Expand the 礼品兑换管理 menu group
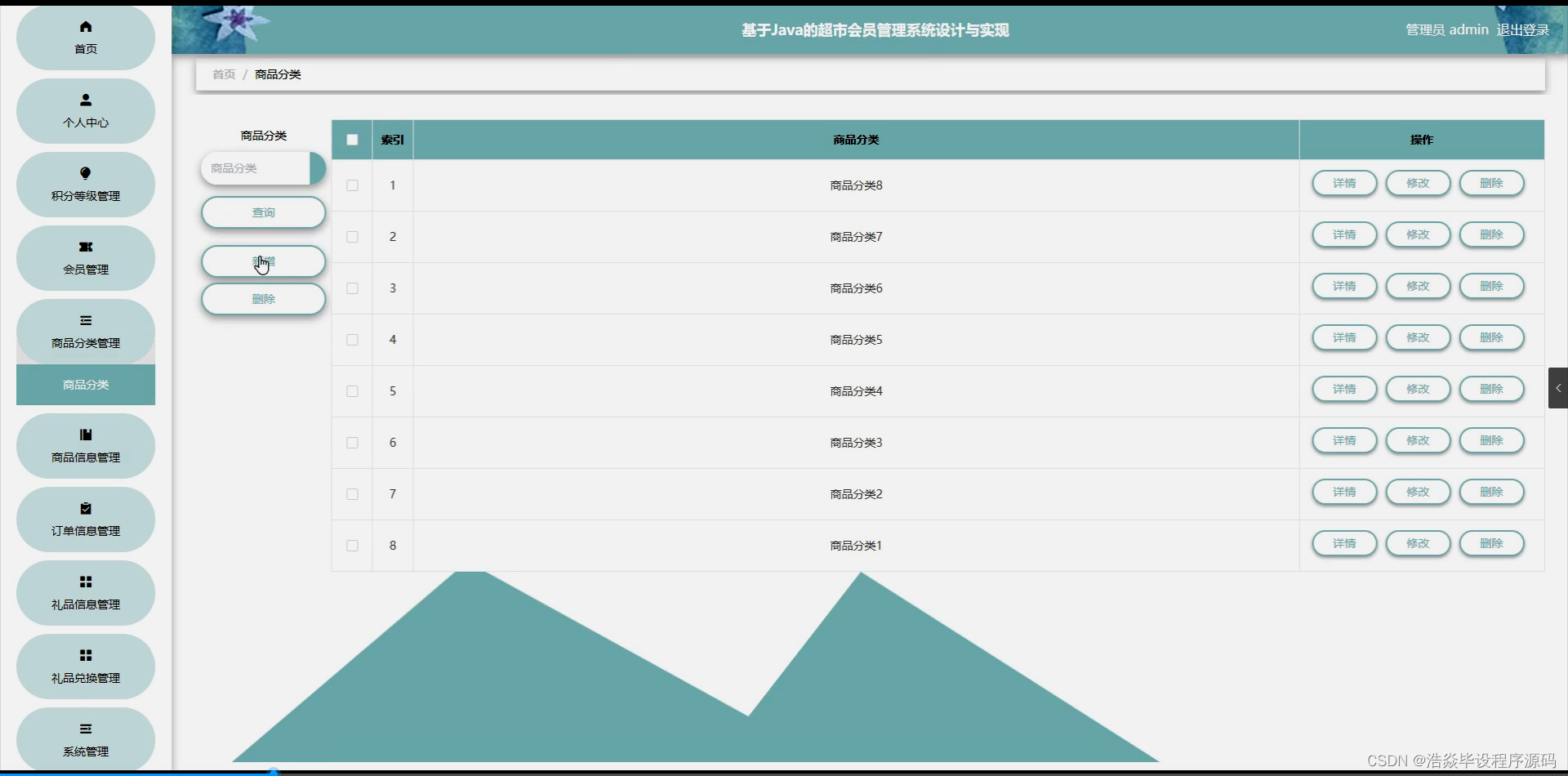Screen dimensions: 1568x776 click(x=85, y=667)
